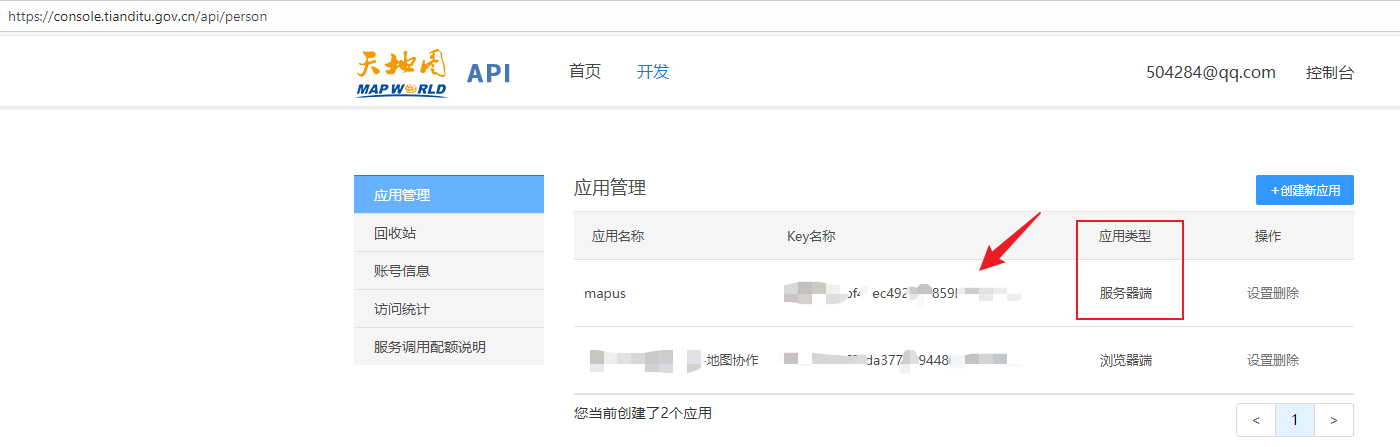Image resolution: width=1400 pixels, height=447 pixels.
Task: Go to the 首页 navigation item
Action: (x=585, y=72)
